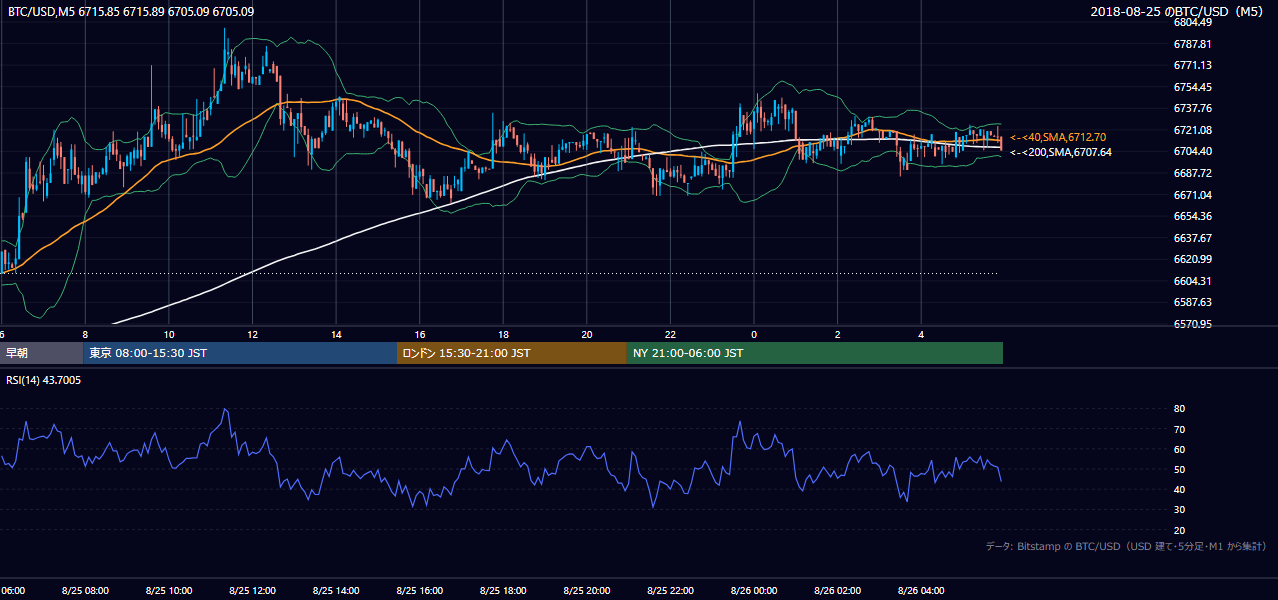1278x600 pixels.
Task: Click price axis label 6587.63
Action: pyautogui.click(x=1193, y=302)
